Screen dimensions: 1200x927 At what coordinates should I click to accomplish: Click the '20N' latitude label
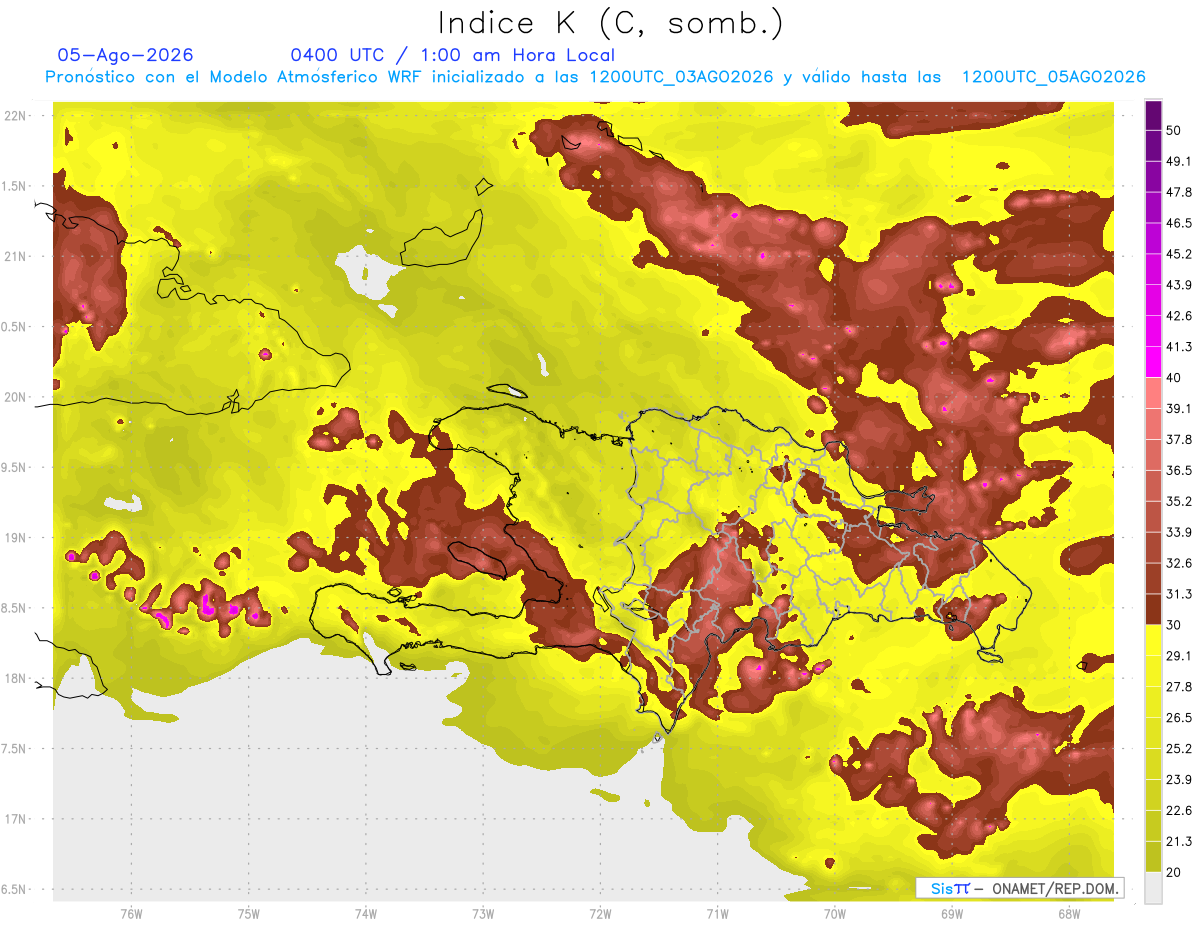click(14, 397)
